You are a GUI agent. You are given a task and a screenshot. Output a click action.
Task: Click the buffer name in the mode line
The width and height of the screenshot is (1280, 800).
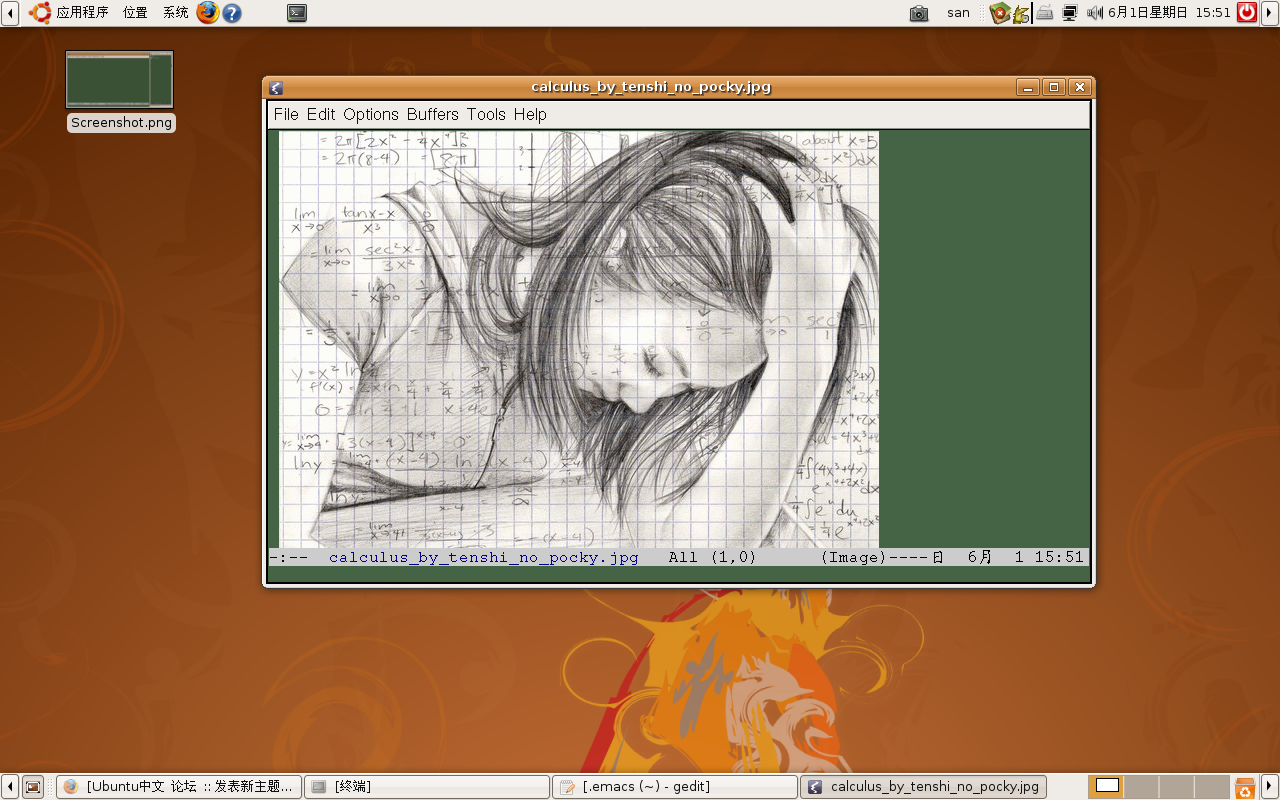coord(483,557)
